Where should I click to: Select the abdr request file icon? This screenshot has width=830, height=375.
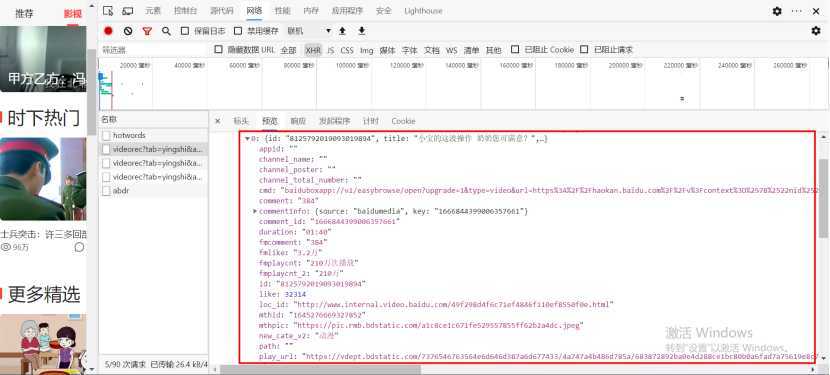point(106,191)
